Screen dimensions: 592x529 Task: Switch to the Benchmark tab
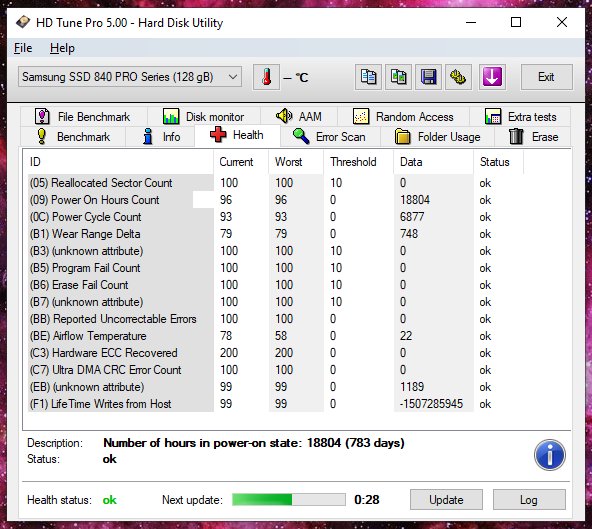click(73, 136)
